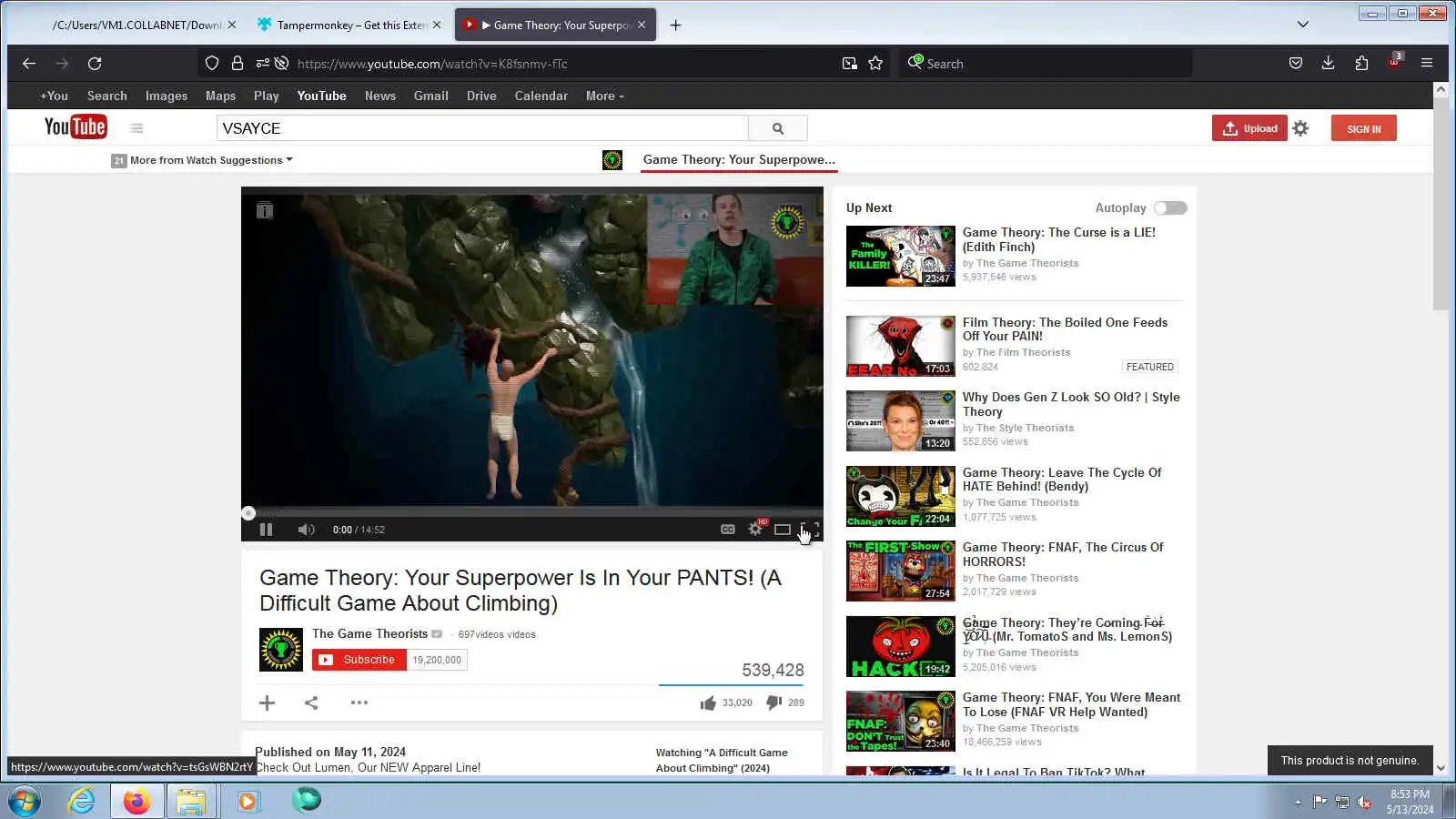This screenshot has width=1456, height=819.
Task: Mute the video using the speaker icon
Action: click(306, 530)
